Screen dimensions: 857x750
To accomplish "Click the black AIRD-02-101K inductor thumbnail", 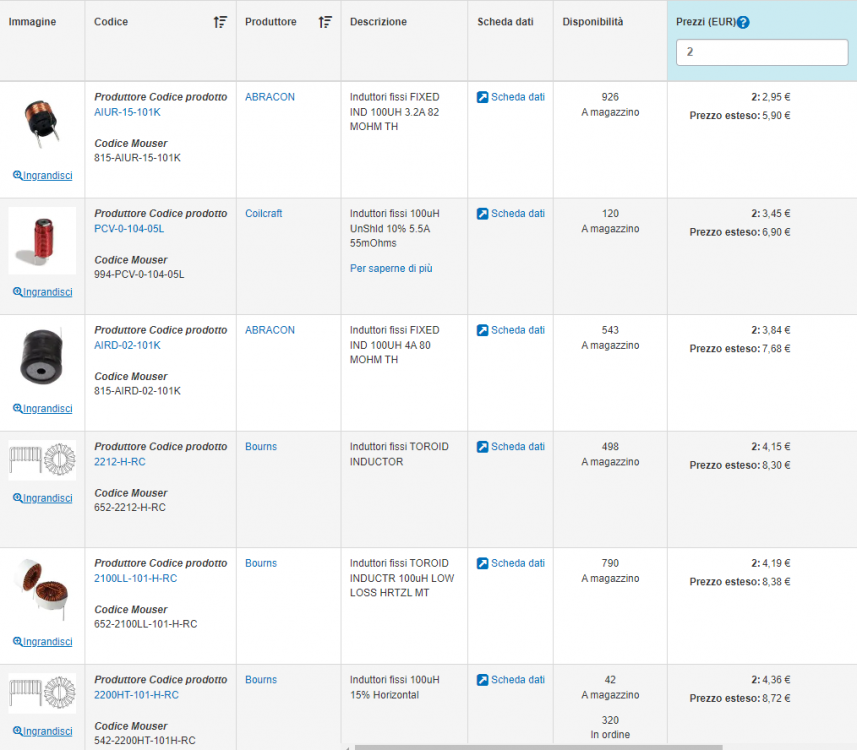I will pyautogui.click(x=42, y=358).
